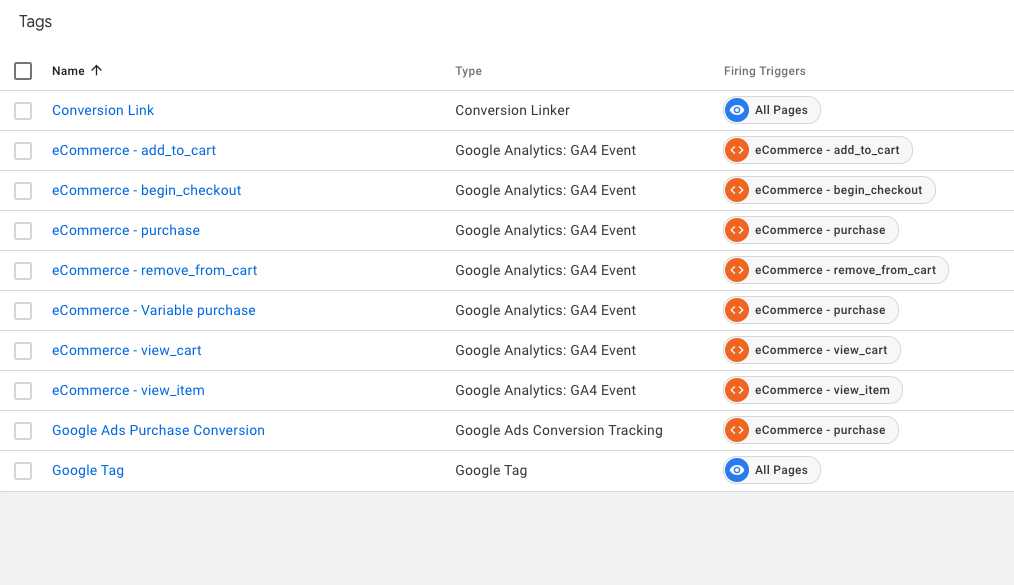The image size is (1014, 585).
Task: Click the sort arrow beside Name header
Action: [x=97, y=71]
